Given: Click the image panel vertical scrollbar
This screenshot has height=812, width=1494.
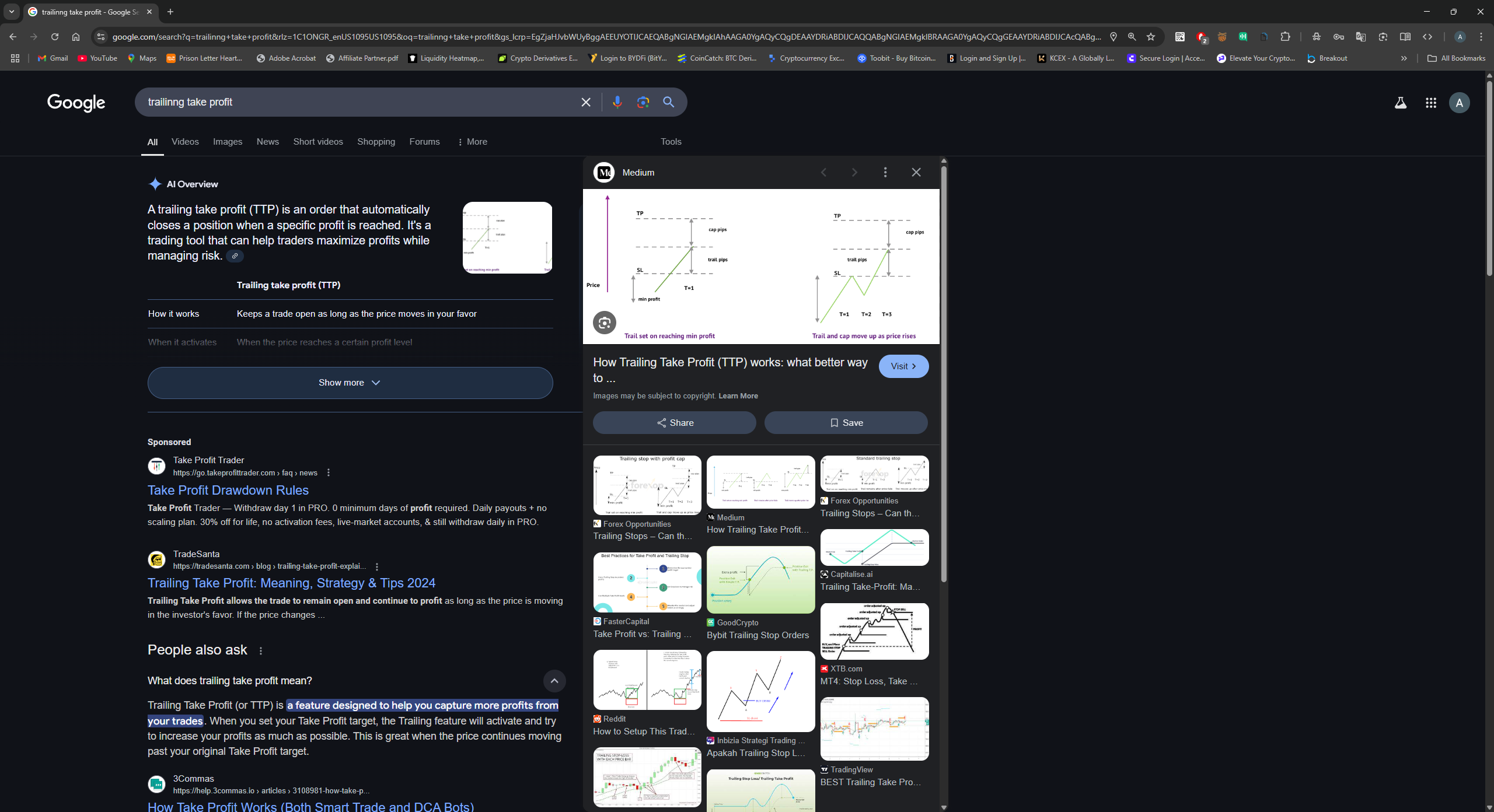Looking at the screenshot, I should 944,373.
